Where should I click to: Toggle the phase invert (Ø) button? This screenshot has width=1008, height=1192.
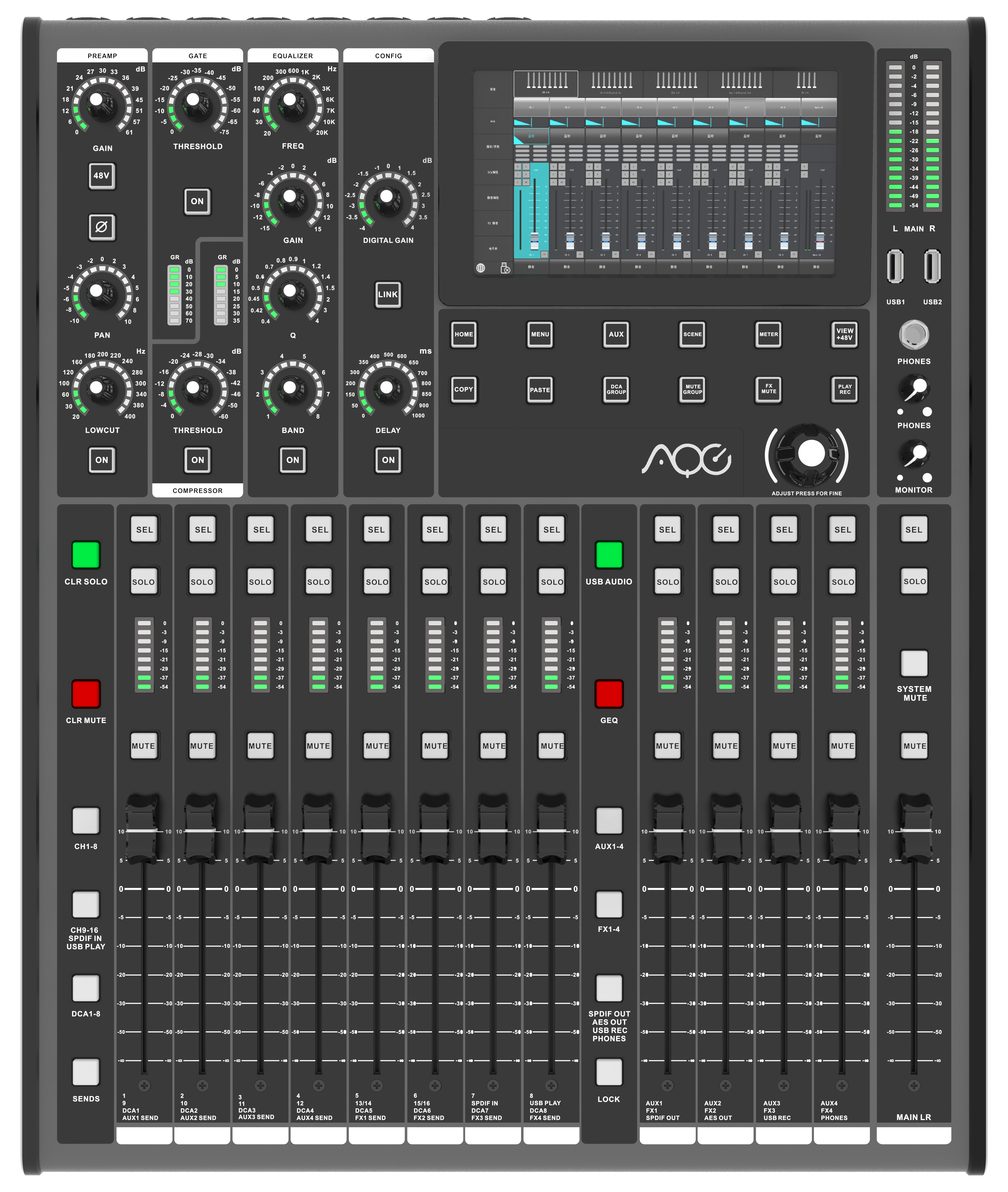click(102, 227)
